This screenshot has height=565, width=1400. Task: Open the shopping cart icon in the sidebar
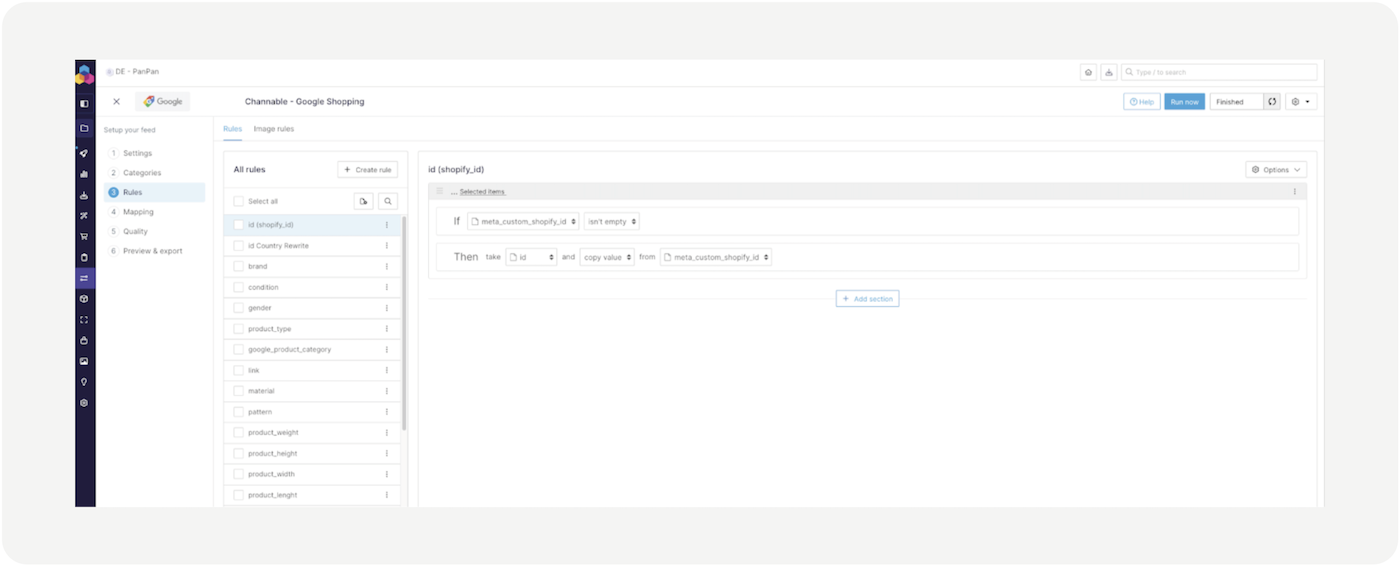click(x=85, y=236)
